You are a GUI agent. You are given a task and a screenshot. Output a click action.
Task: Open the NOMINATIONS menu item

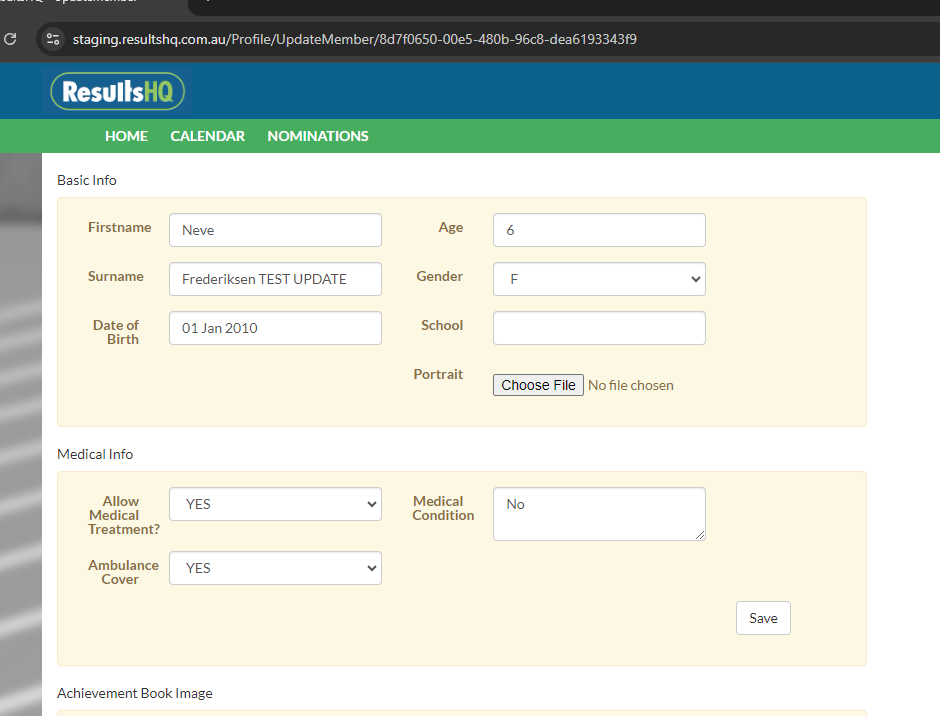[318, 136]
